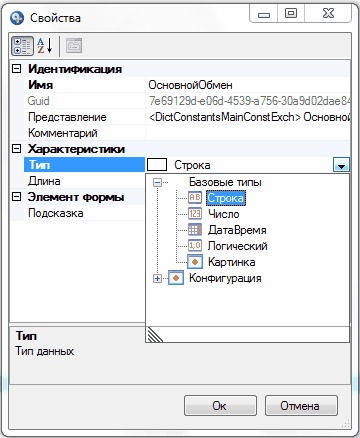360x438 pixels.
Task: Select the Строка type icon
Action: click(195, 198)
